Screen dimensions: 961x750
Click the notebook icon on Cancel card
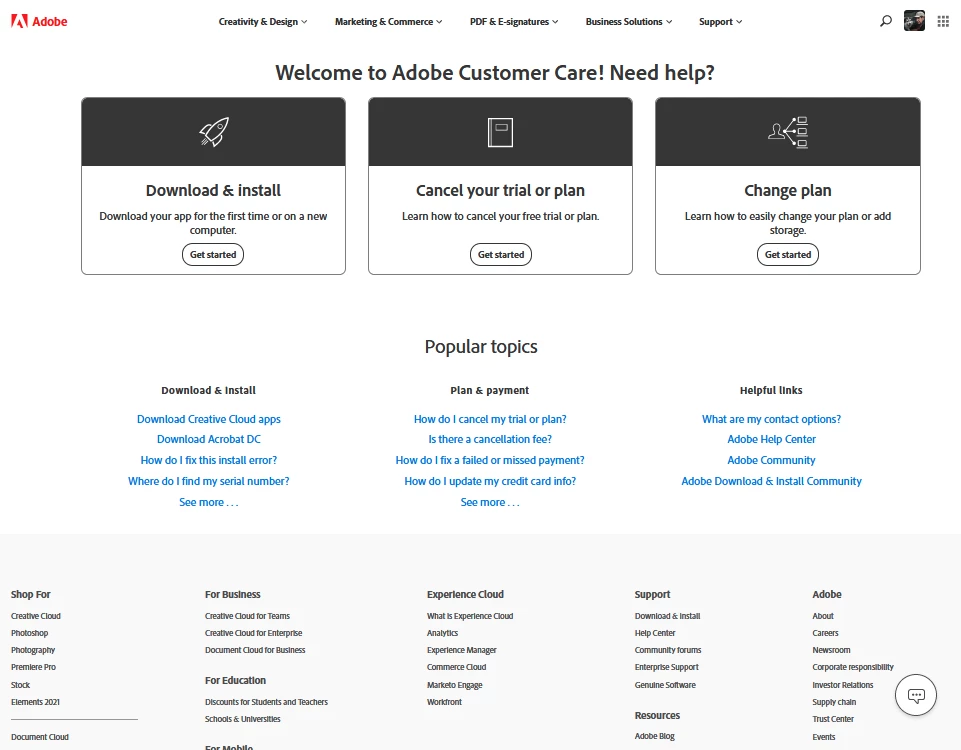tap(500, 132)
